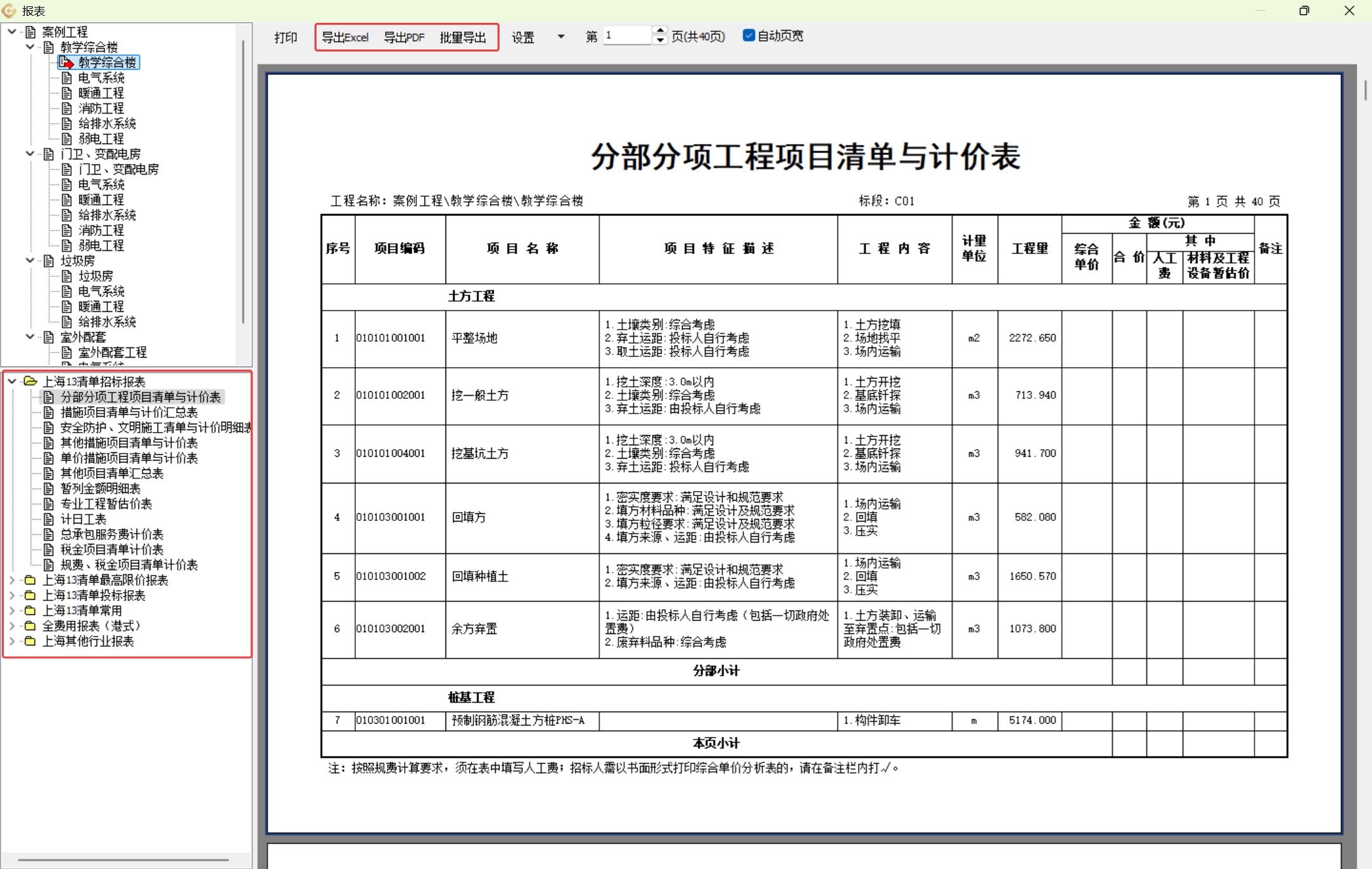Screen dimensions: 1372x869
Task: Click the icon of 给排水系统 under 教学综合楼
Action: 67,123
